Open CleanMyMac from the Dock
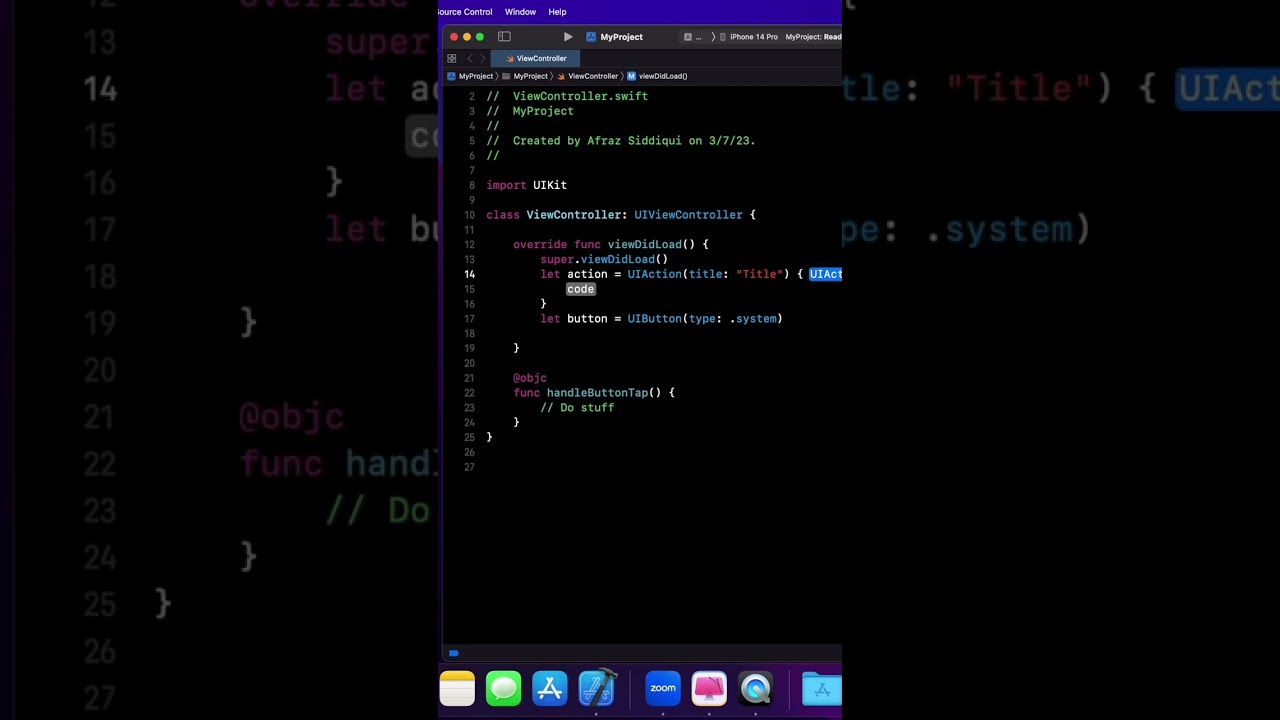The height and width of the screenshot is (720, 1280). 709,688
